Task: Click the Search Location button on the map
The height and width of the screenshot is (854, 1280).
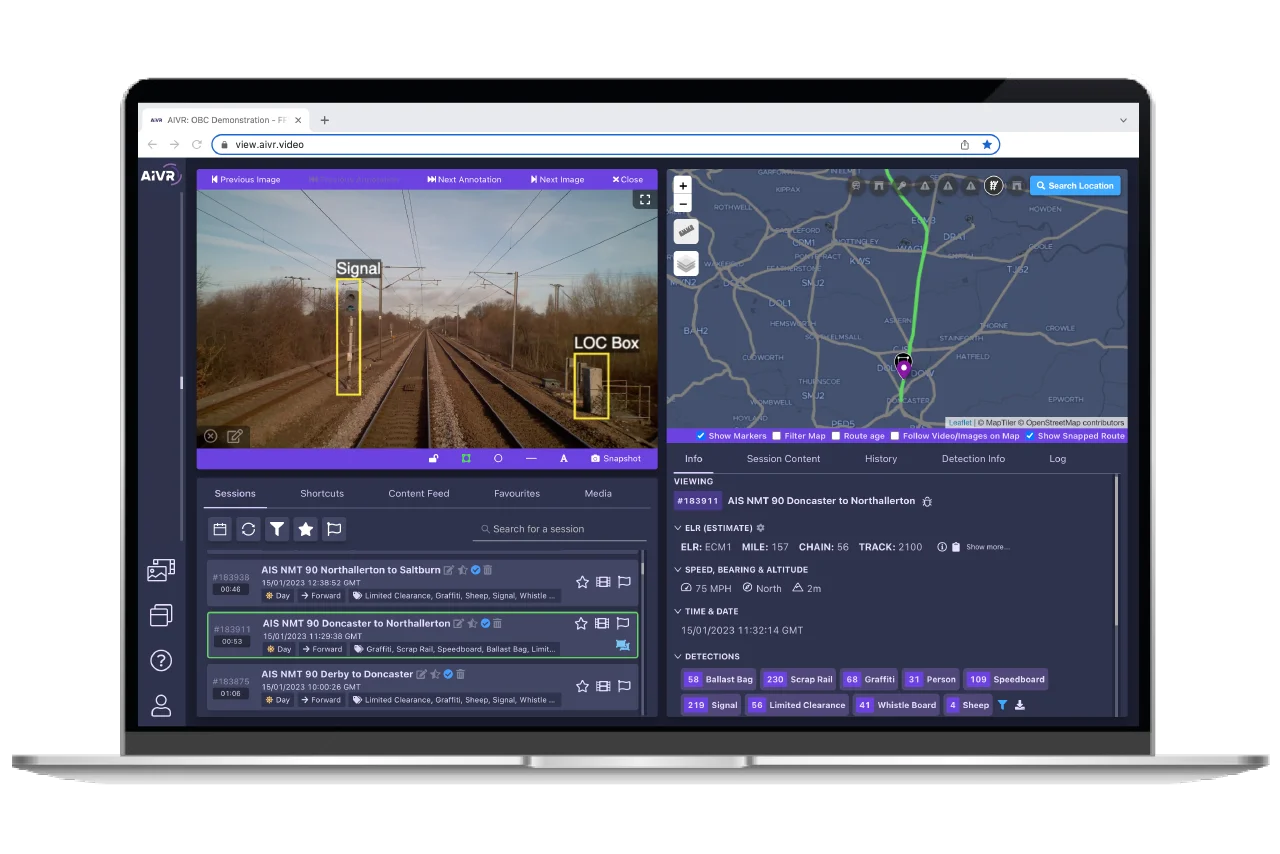Action: pyautogui.click(x=1074, y=185)
